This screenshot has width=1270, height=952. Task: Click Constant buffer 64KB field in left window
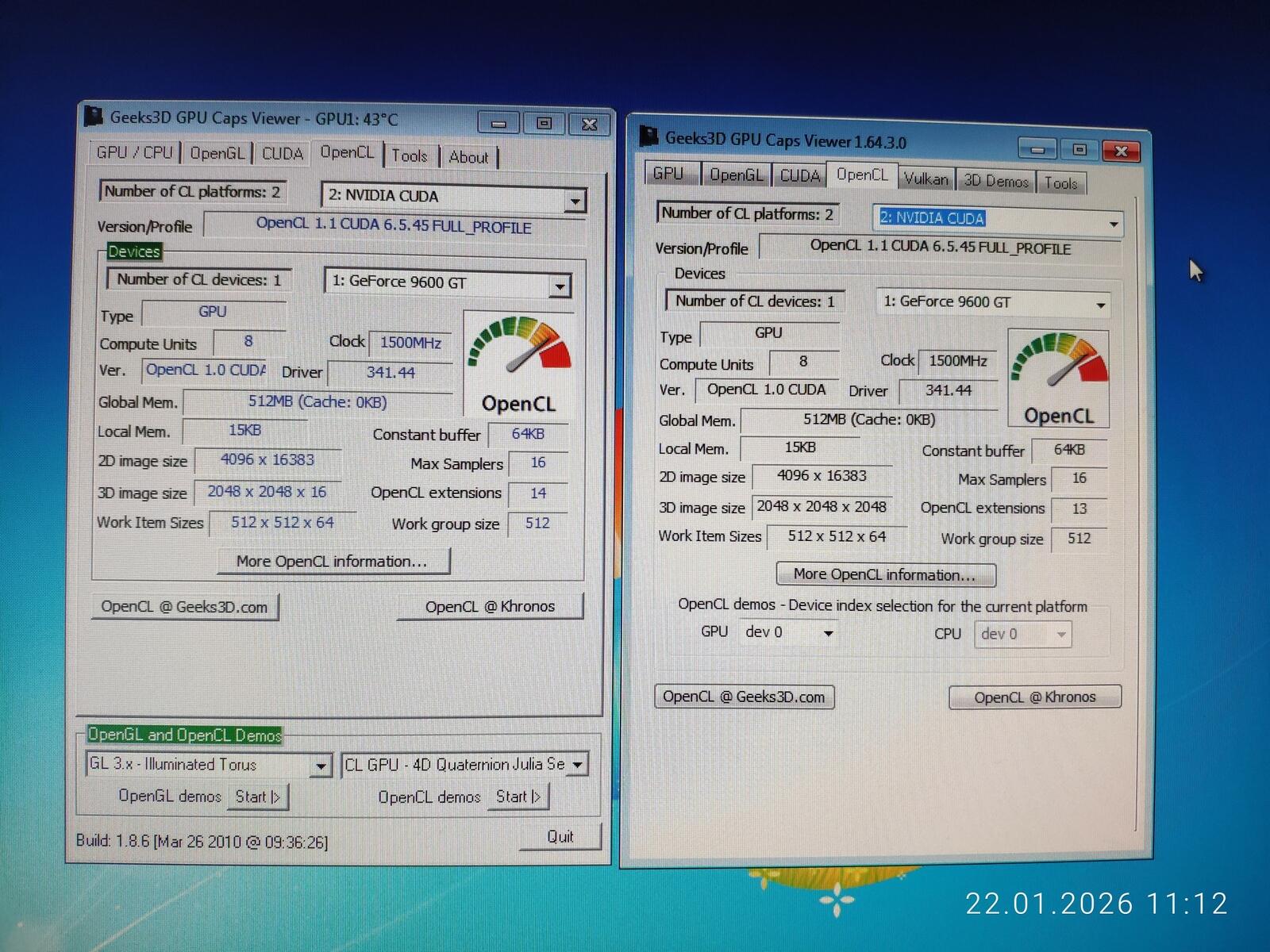coord(528,434)
